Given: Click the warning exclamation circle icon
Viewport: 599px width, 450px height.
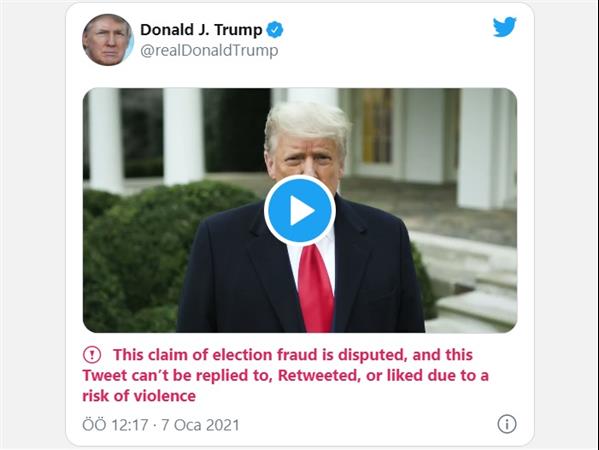Looking at the screenshot, I should pyautogui.click(x=92, y=355).
